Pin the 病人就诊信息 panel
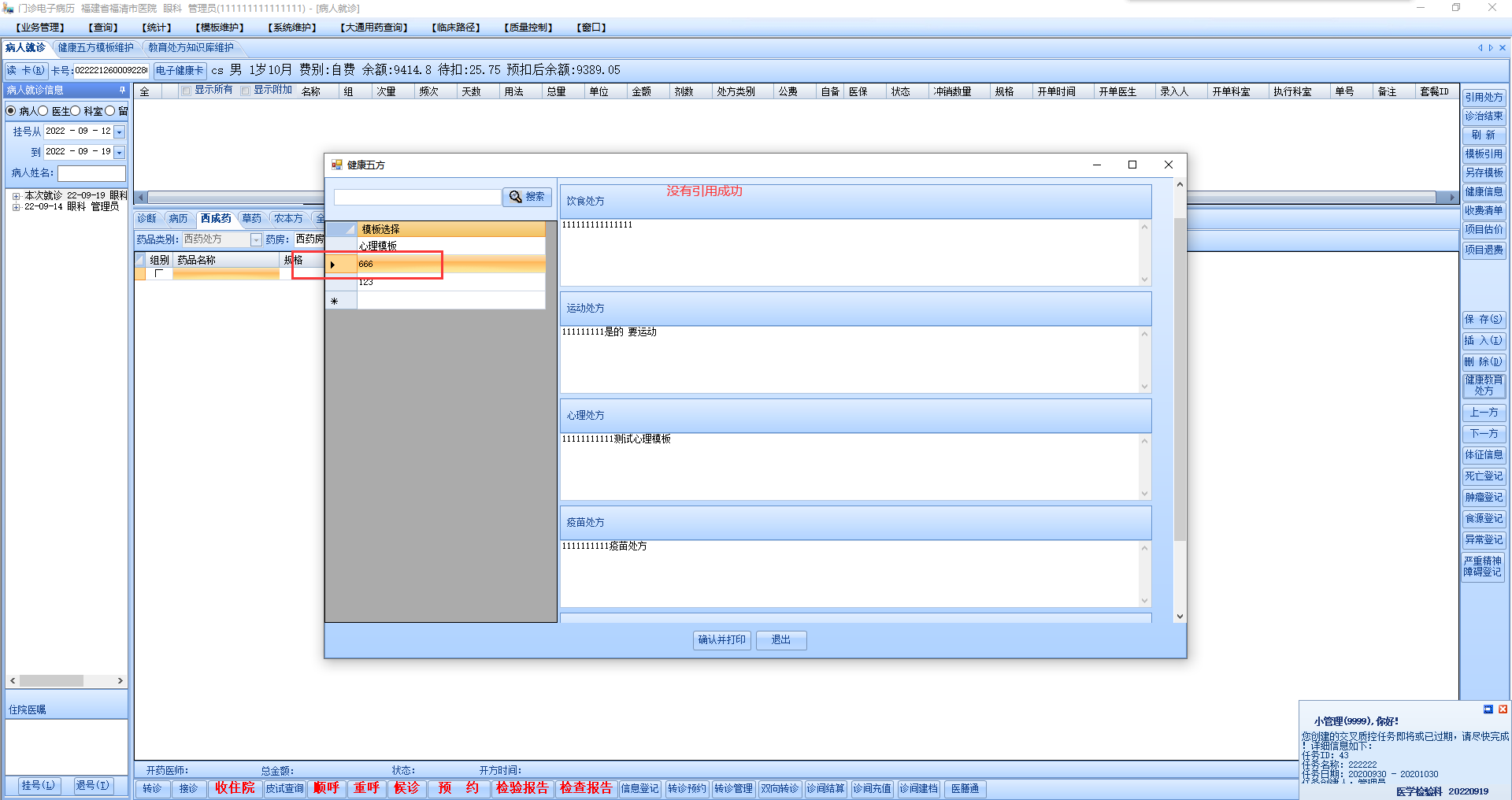The width and height of the screenshot is (1512, 800). 122,91
